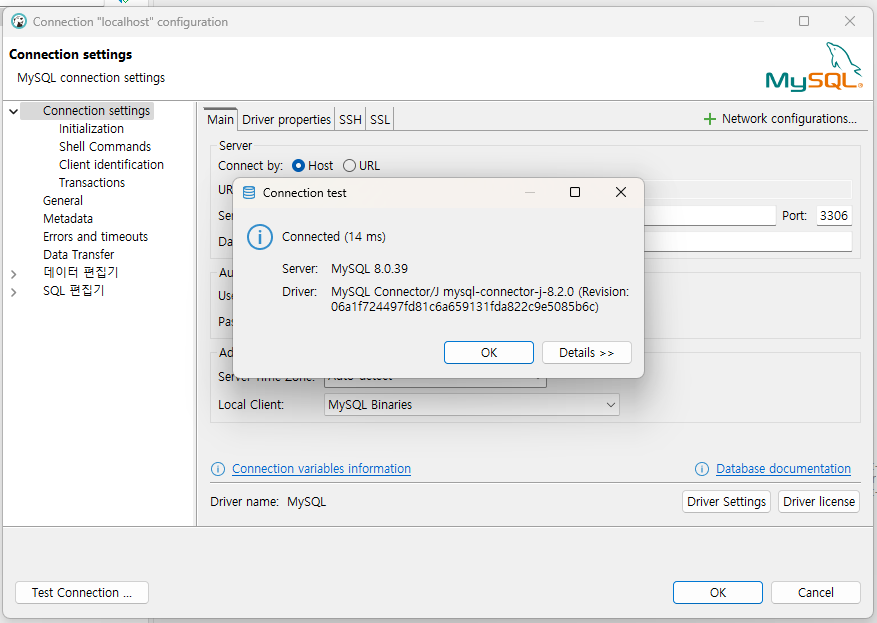Open Database documentation link
This screenshot has height=623, width=877.
(x=783, y=469)
